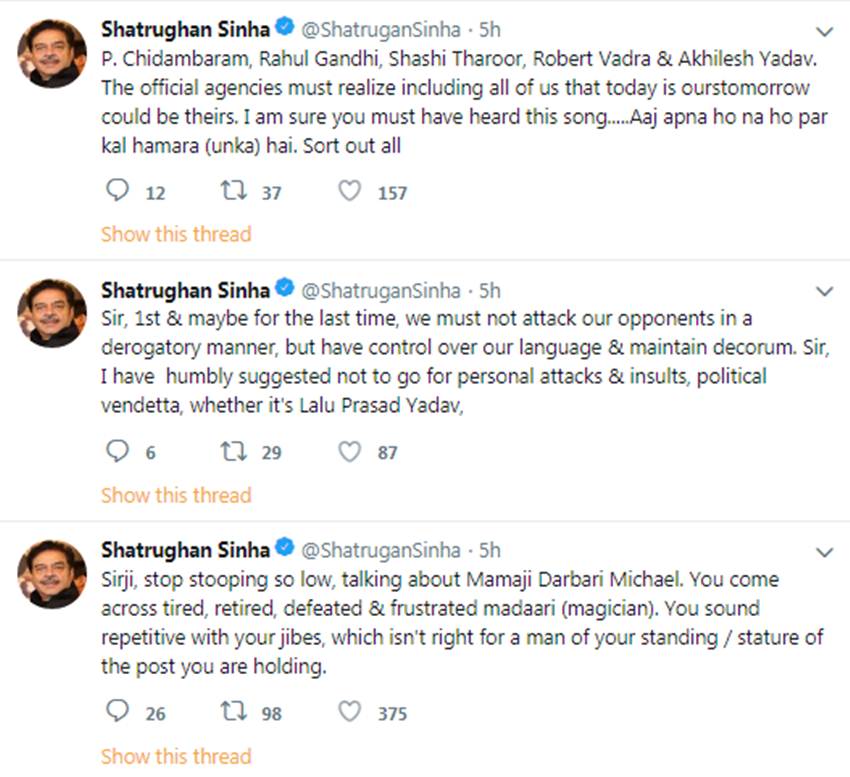
Task: Retweet the tweet with 98 retweets
Action: click(232, 712)
